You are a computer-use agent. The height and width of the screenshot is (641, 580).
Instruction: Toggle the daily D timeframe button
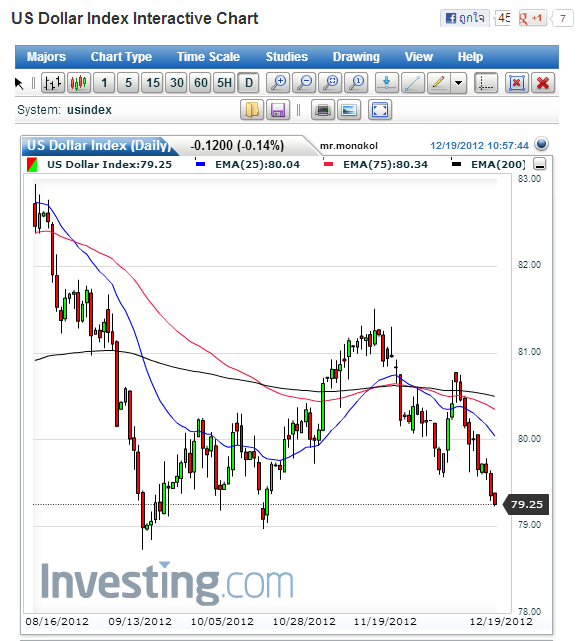(x=249, y=83)
